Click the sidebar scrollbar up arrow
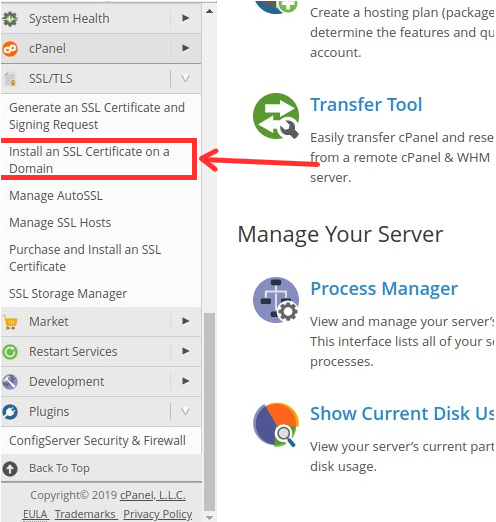 [x=209, y=11]
